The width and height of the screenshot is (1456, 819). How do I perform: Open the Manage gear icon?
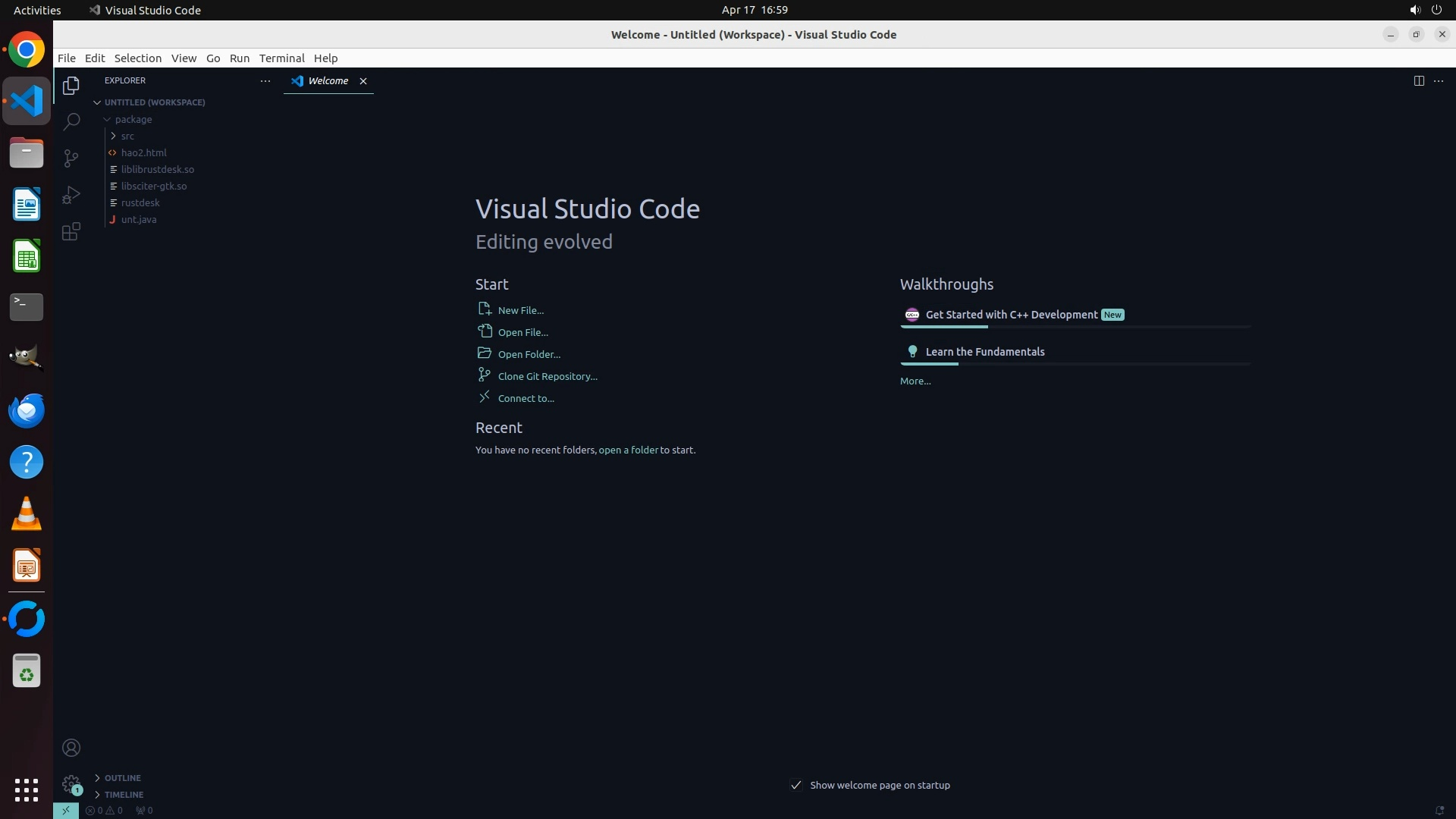[x=71, y=783]
